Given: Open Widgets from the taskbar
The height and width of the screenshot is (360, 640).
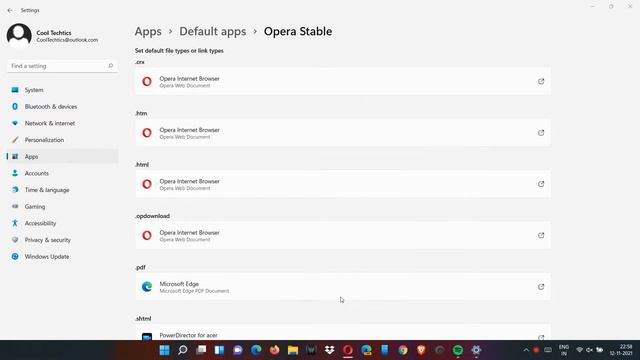Looking at the screenshot, I should point(220,350).
